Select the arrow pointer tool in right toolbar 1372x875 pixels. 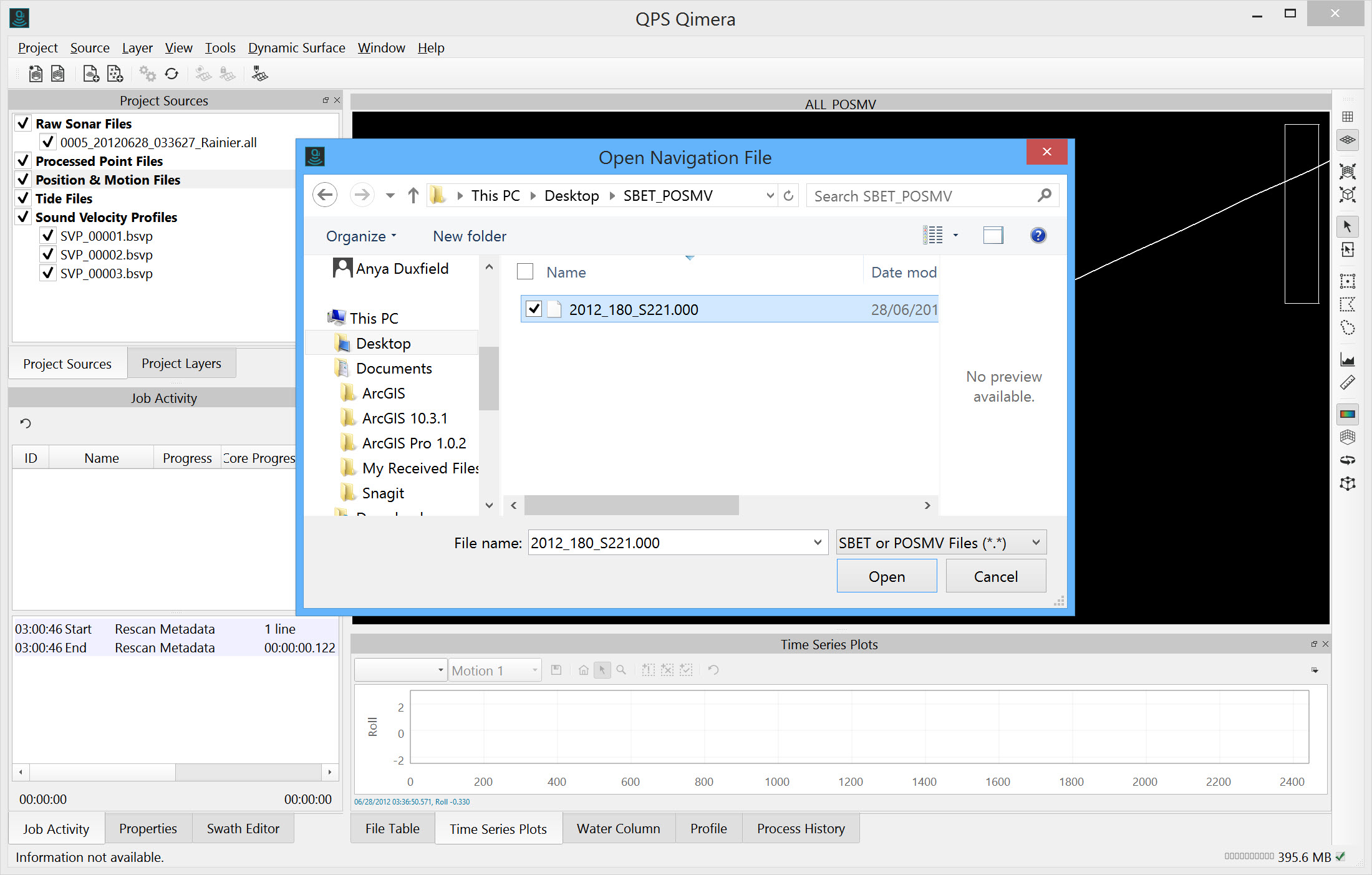[1348, 226]
